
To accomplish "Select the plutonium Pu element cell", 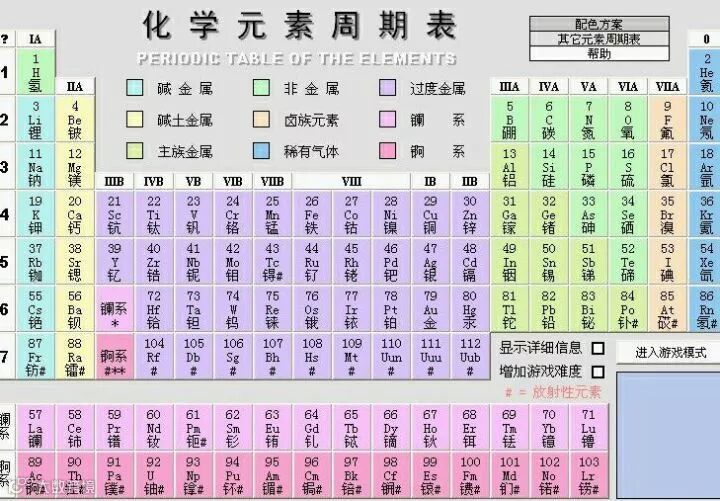I will (233, 475).
